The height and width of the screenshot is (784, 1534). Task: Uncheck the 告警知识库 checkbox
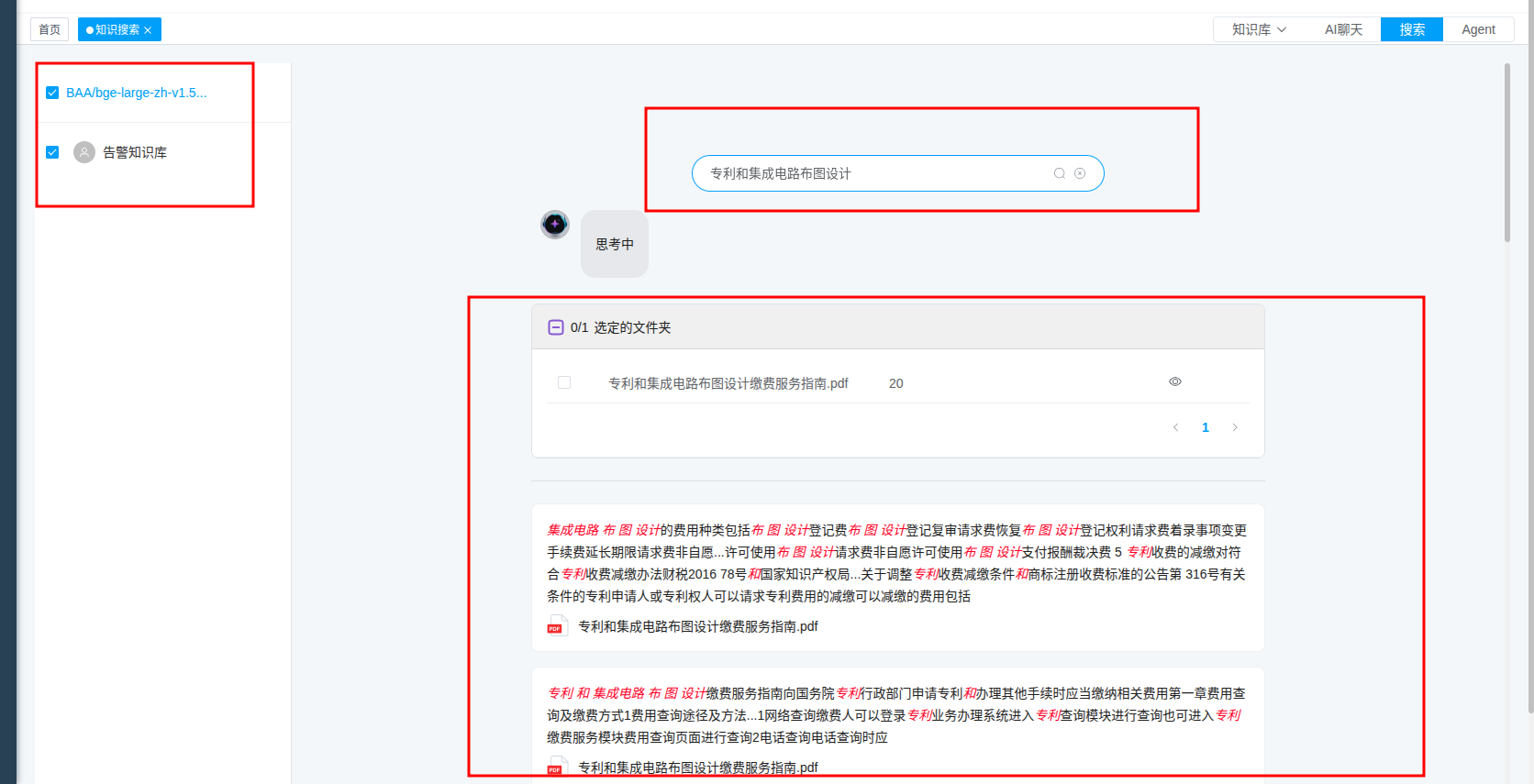coord(52,152)
